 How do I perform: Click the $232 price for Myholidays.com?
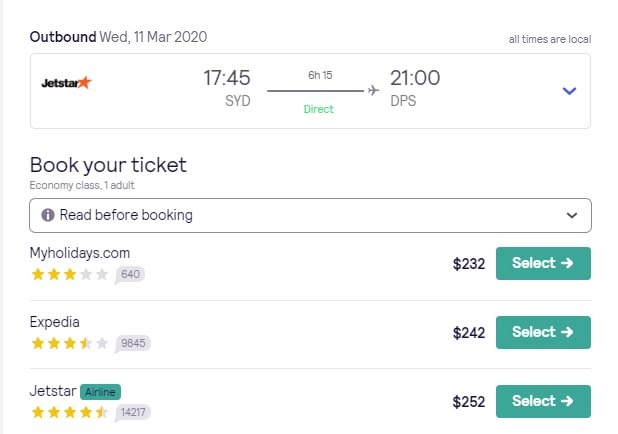[468, 264]
